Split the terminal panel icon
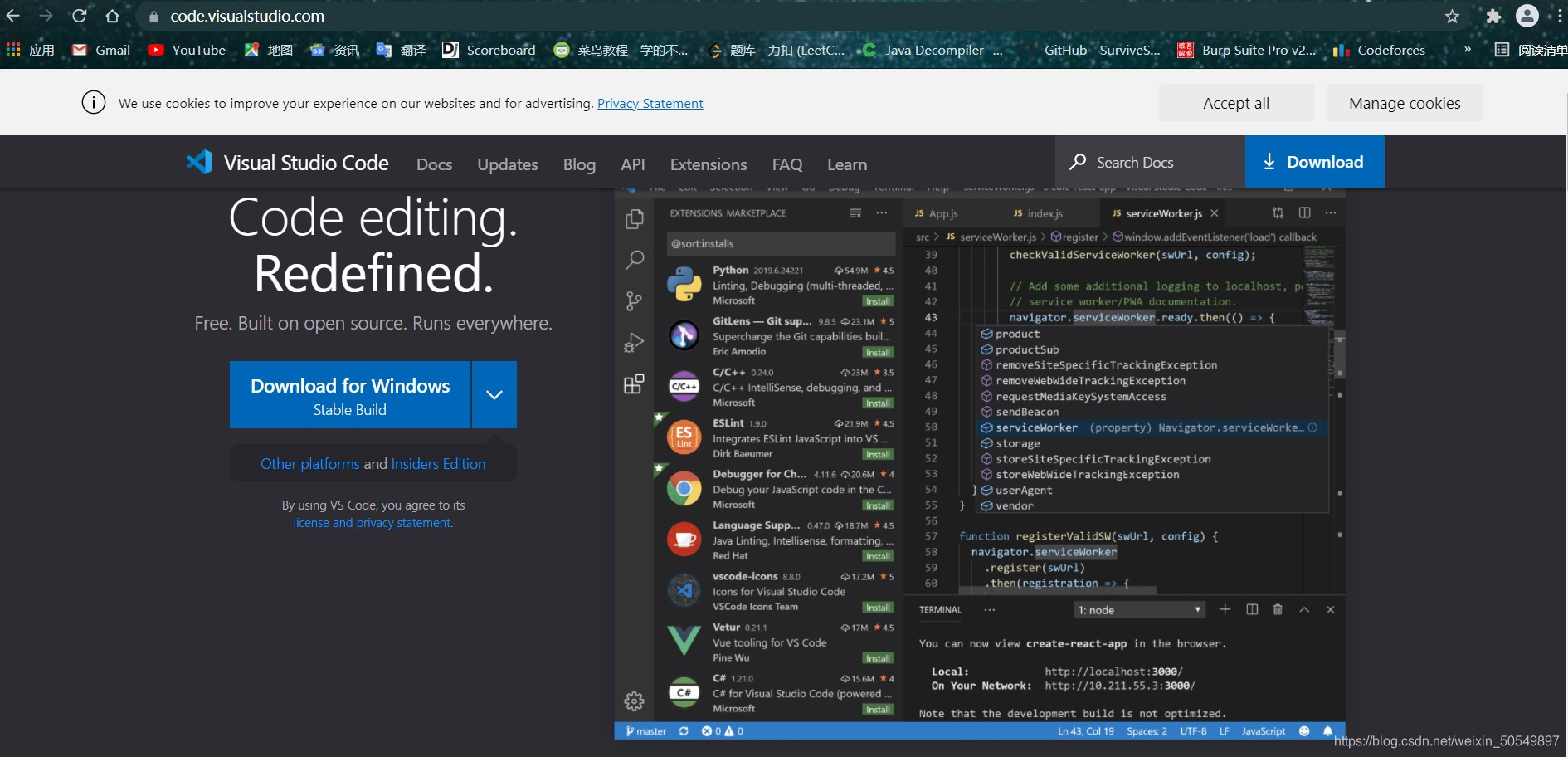This screenshot has height=757, width=1568. click(x=1252, y=609)
